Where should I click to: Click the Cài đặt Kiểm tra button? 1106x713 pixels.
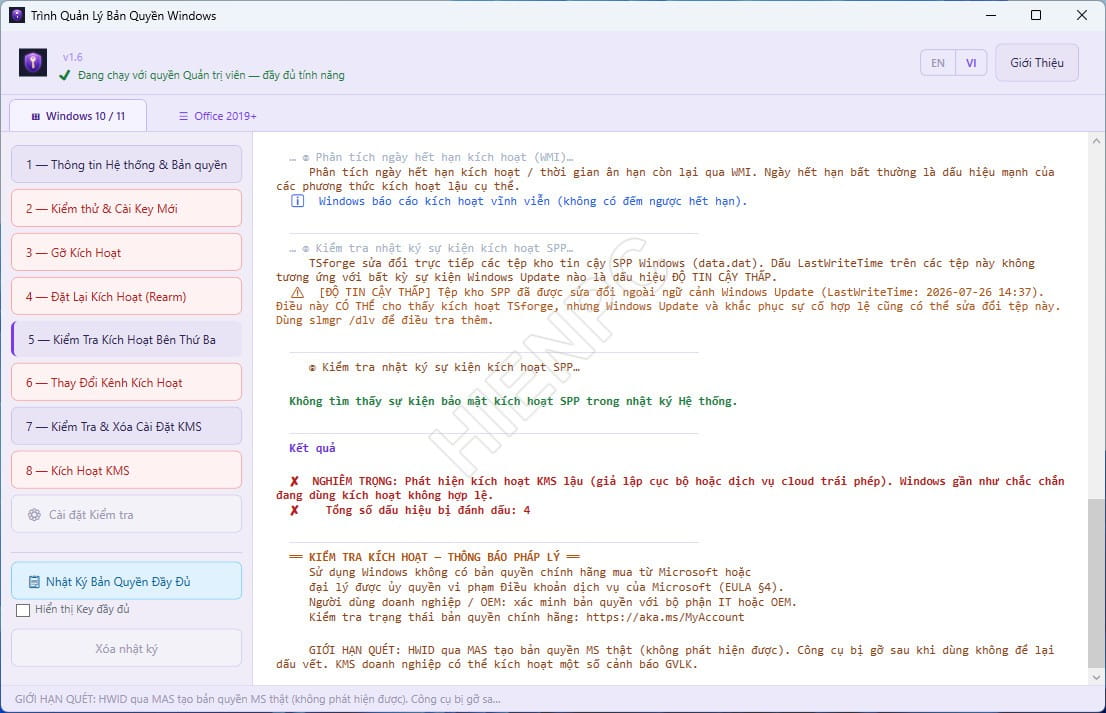tap(126, 514)
